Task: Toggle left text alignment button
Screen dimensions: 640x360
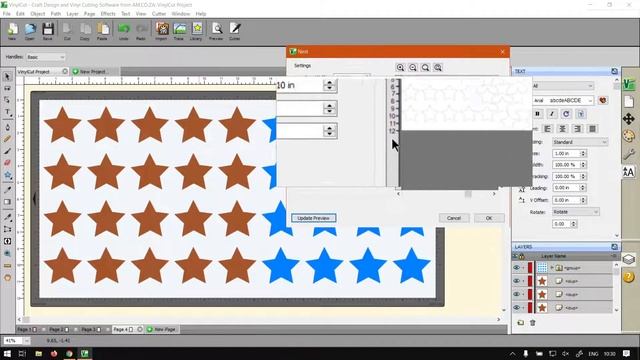Action: (548, 129)
